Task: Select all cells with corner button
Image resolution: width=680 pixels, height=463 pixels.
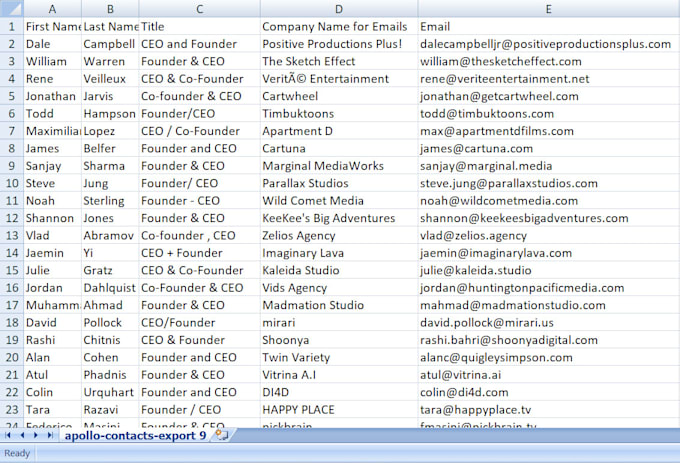Action: 12,9
